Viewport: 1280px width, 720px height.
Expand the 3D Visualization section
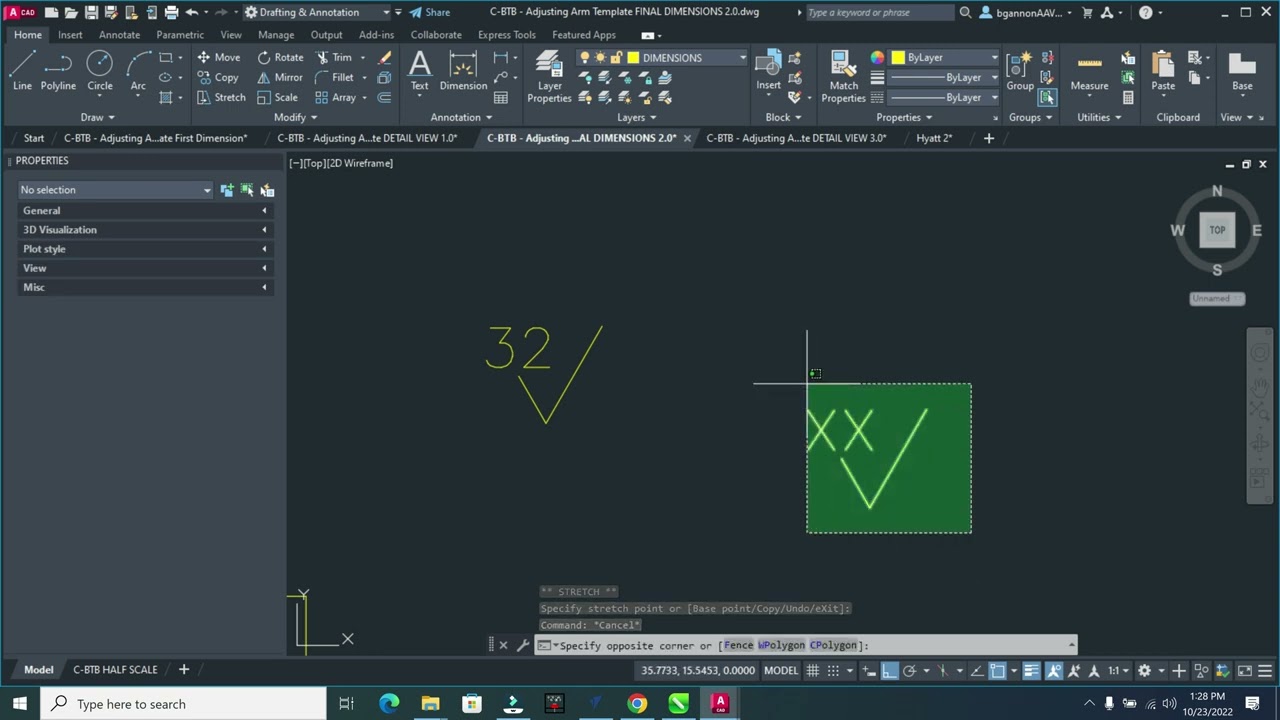coord(145,230)
